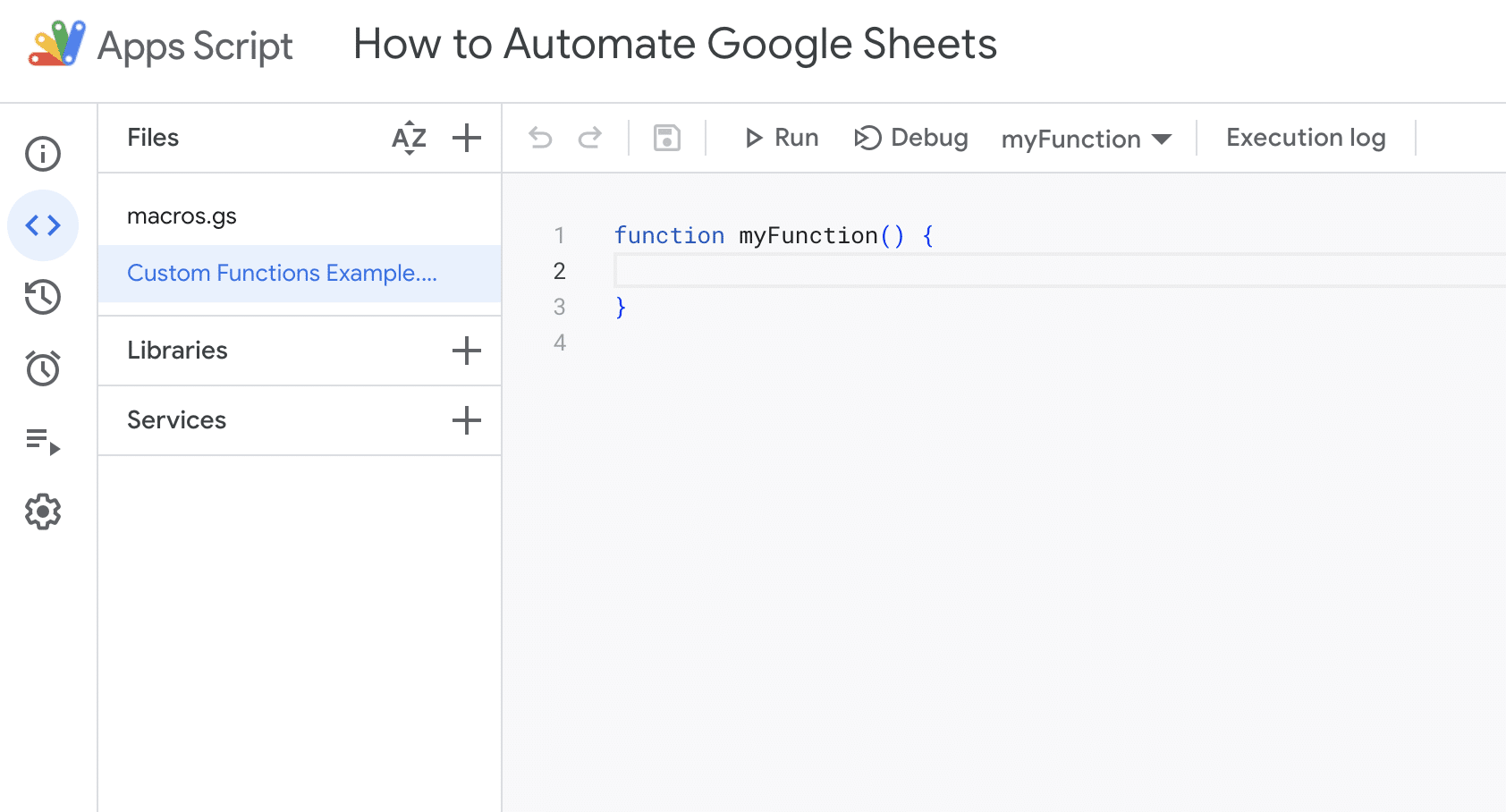The image size is (1506, 812).
Task: Add a library with Libraries plus icon
Action: tap(467, 351)
